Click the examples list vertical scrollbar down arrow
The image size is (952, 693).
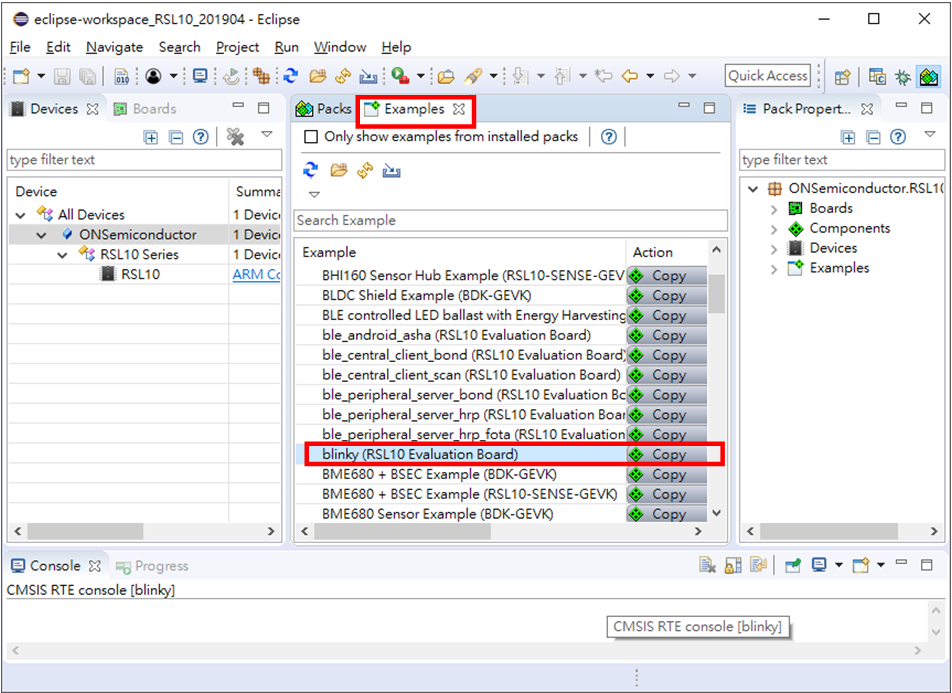point(716,513)
